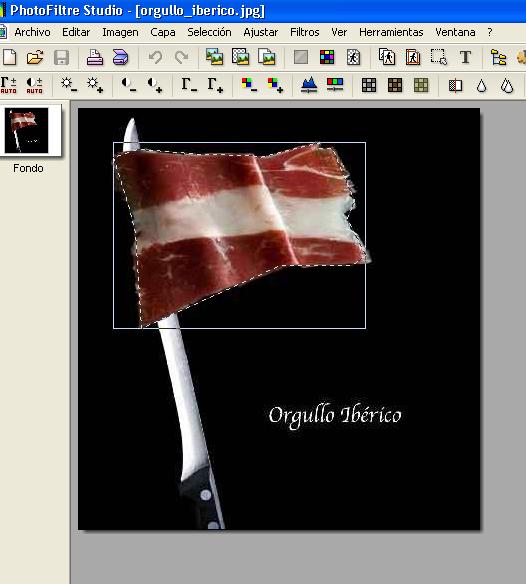Click the Undo arrow icon

(x=155, y=57)
